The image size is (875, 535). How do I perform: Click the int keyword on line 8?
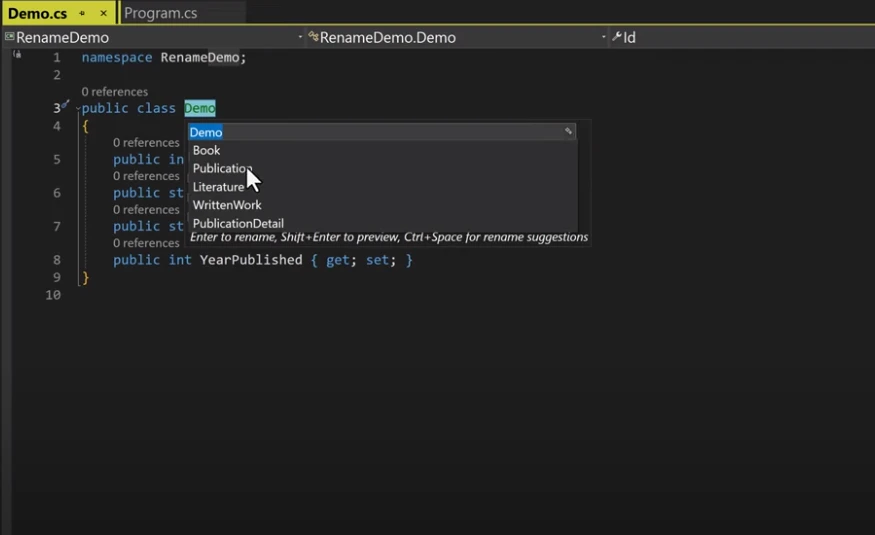point(180,260)
